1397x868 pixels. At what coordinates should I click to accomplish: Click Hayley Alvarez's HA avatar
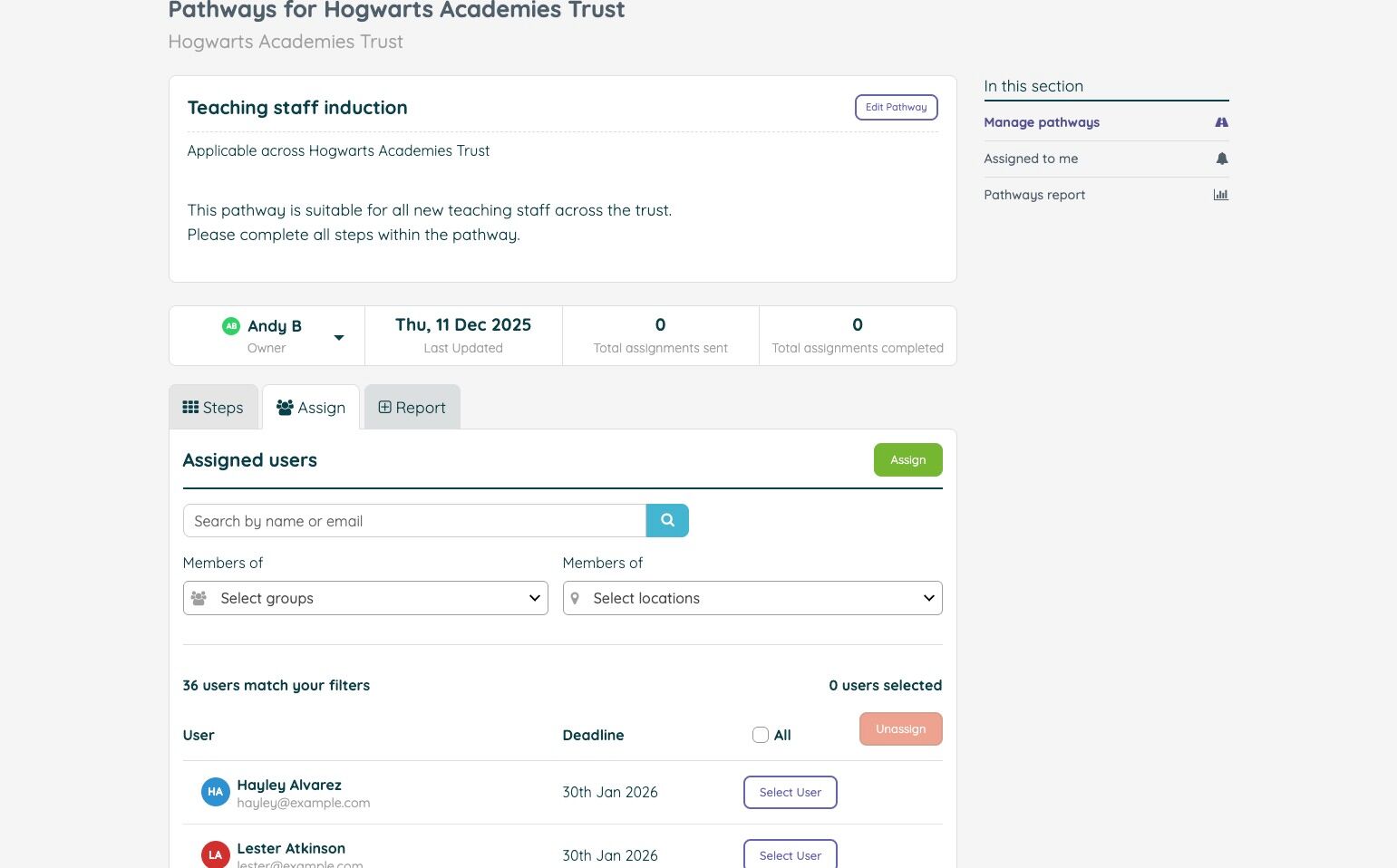coord(215,792)
